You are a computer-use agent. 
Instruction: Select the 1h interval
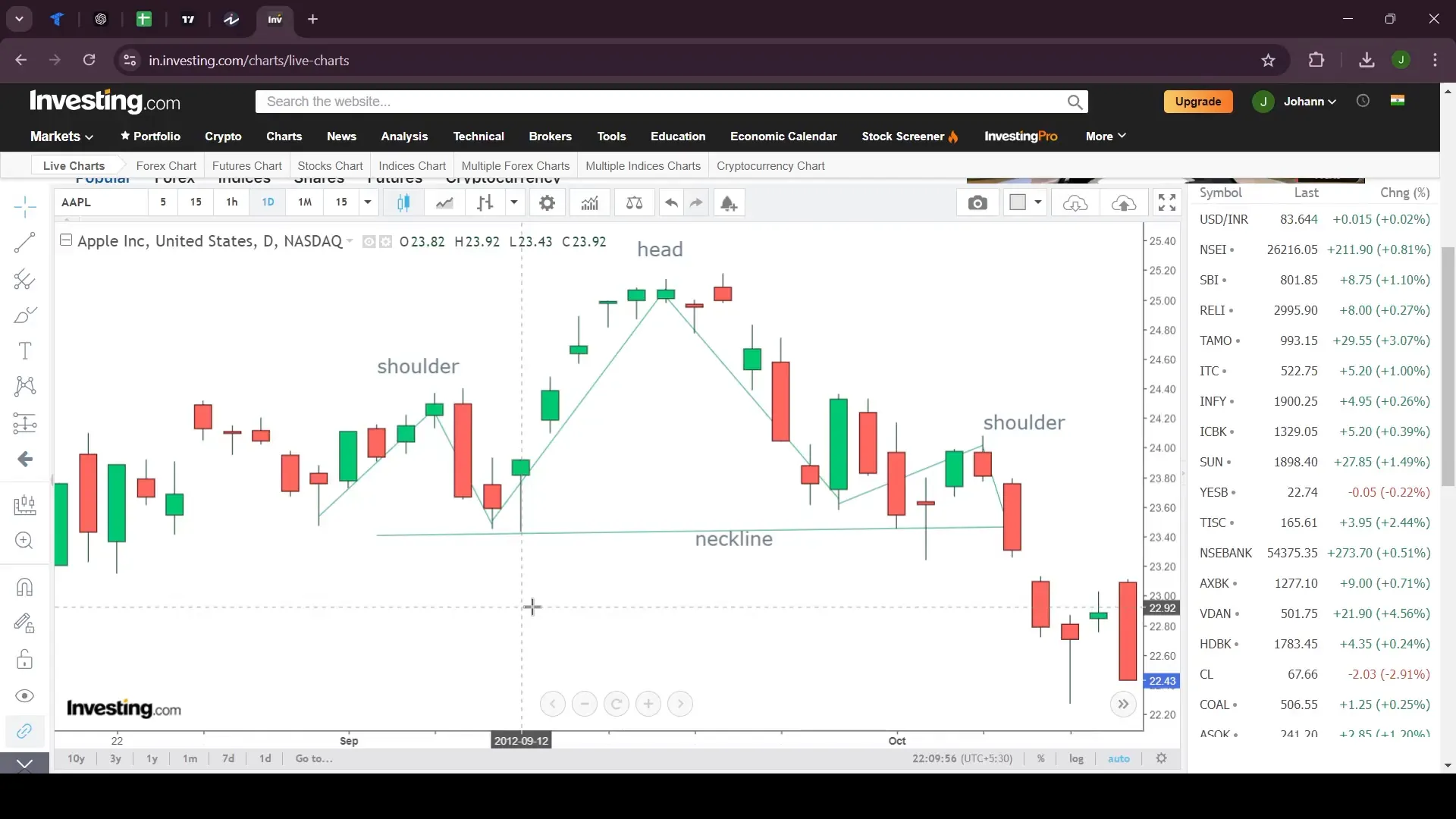click(232, 202)
